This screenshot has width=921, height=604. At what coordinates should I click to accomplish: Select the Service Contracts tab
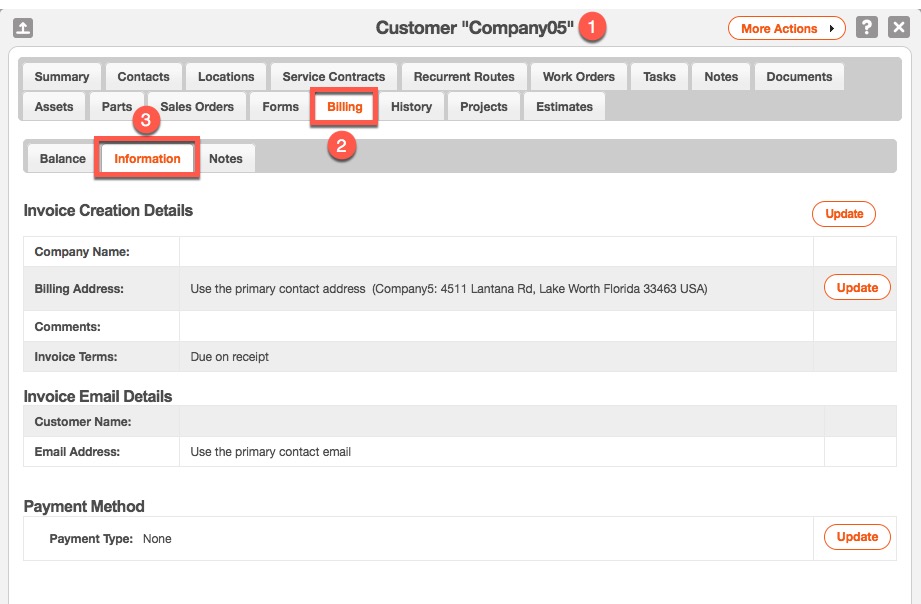click(333, 77)
